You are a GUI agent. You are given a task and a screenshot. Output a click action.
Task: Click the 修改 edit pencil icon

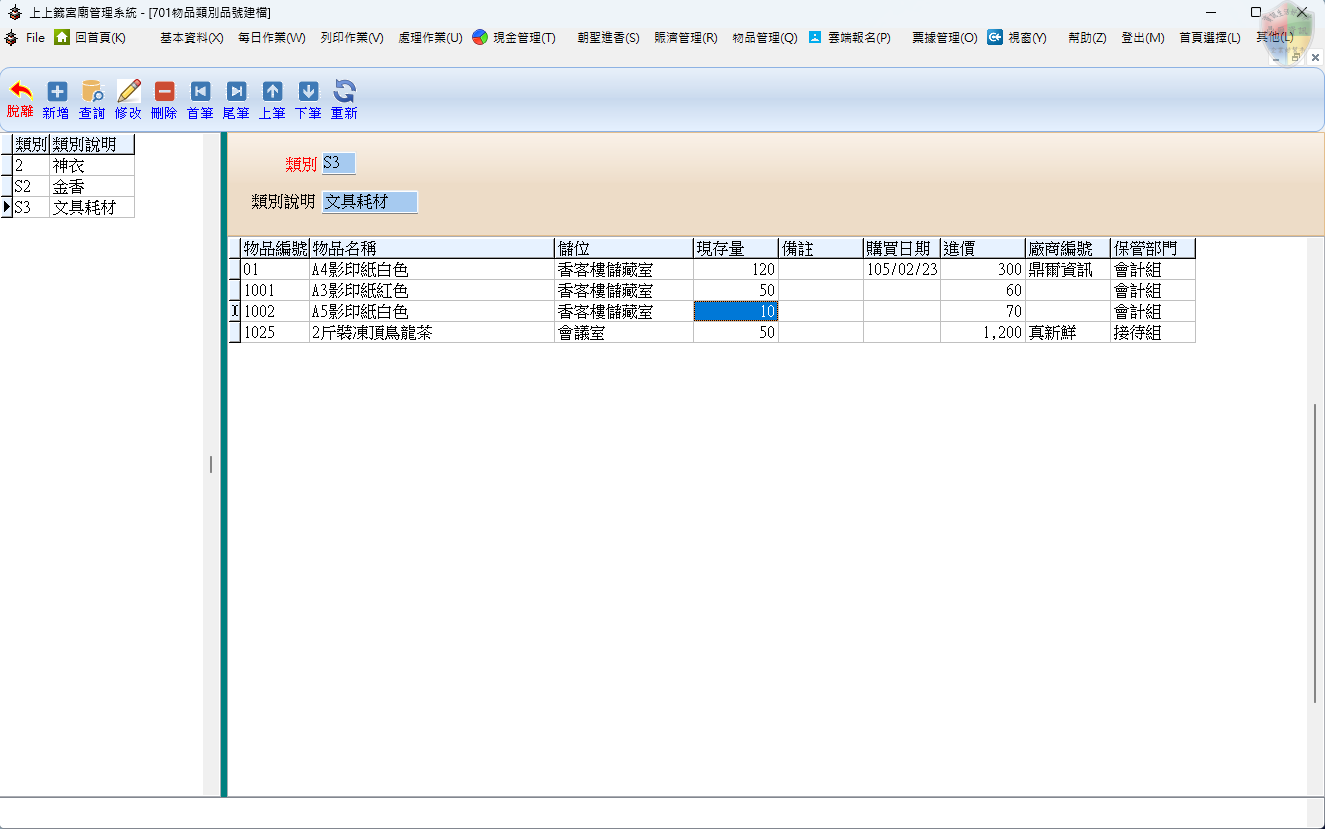pyautogui.click(x=128, y=99)
